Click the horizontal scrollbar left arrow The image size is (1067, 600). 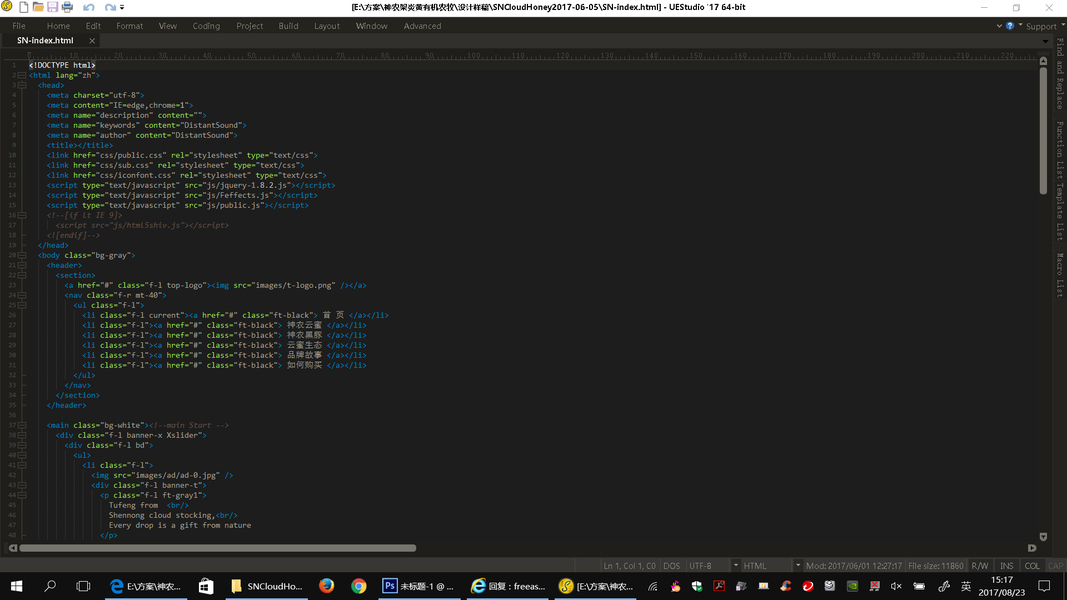coord(13,548)
